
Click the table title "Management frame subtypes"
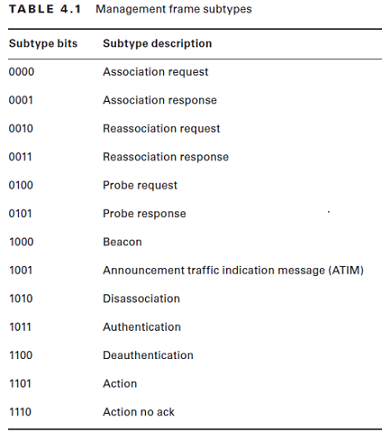[x=174, y=9]
